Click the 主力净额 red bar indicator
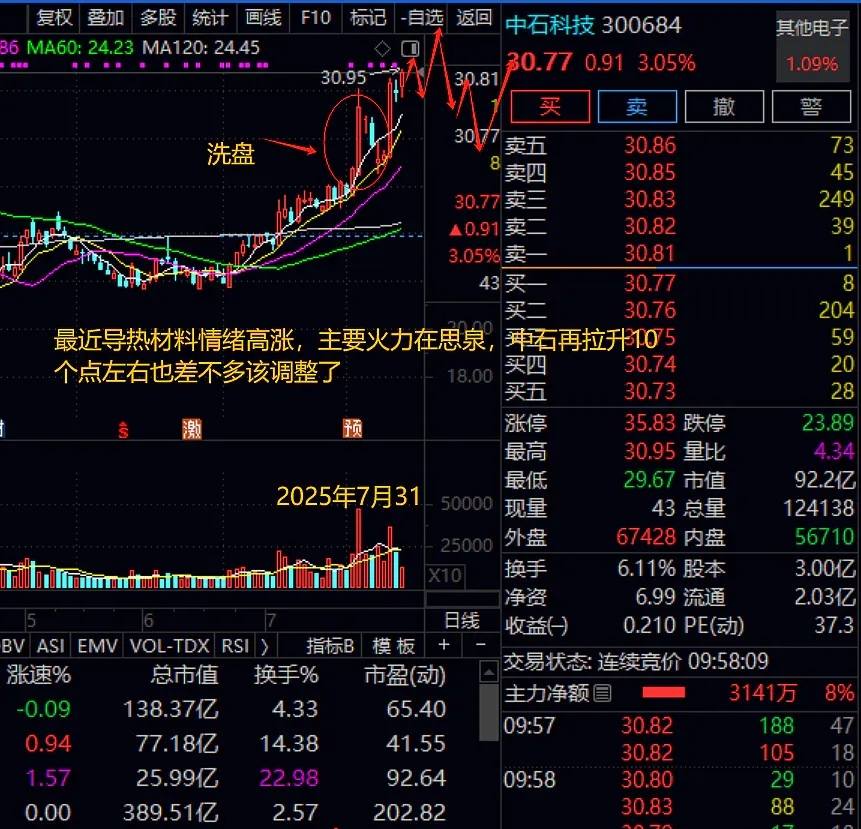The height and width of the screenshot is (829, 861). (x=663, y=693)
